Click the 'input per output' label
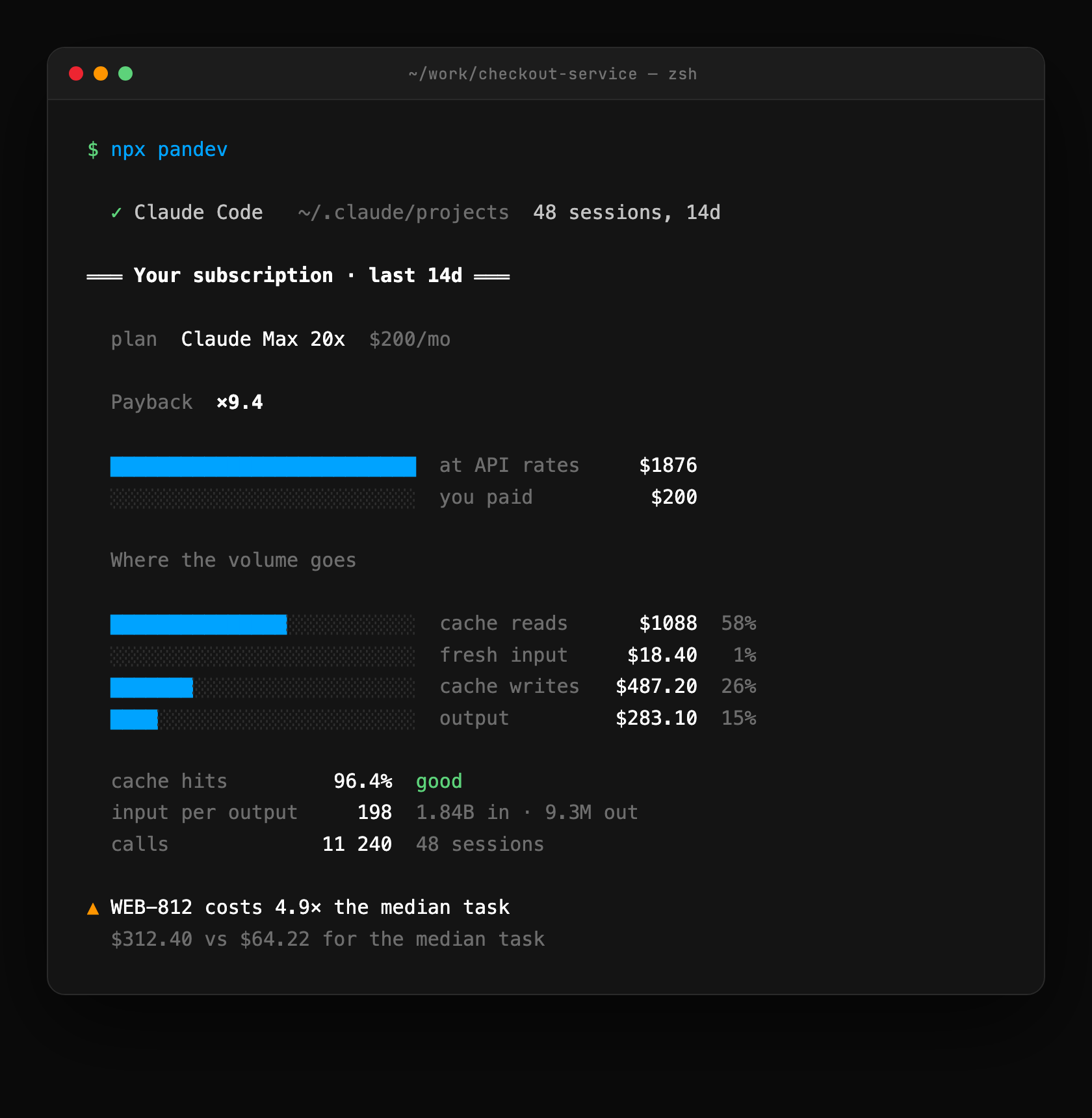 (204, 813)
